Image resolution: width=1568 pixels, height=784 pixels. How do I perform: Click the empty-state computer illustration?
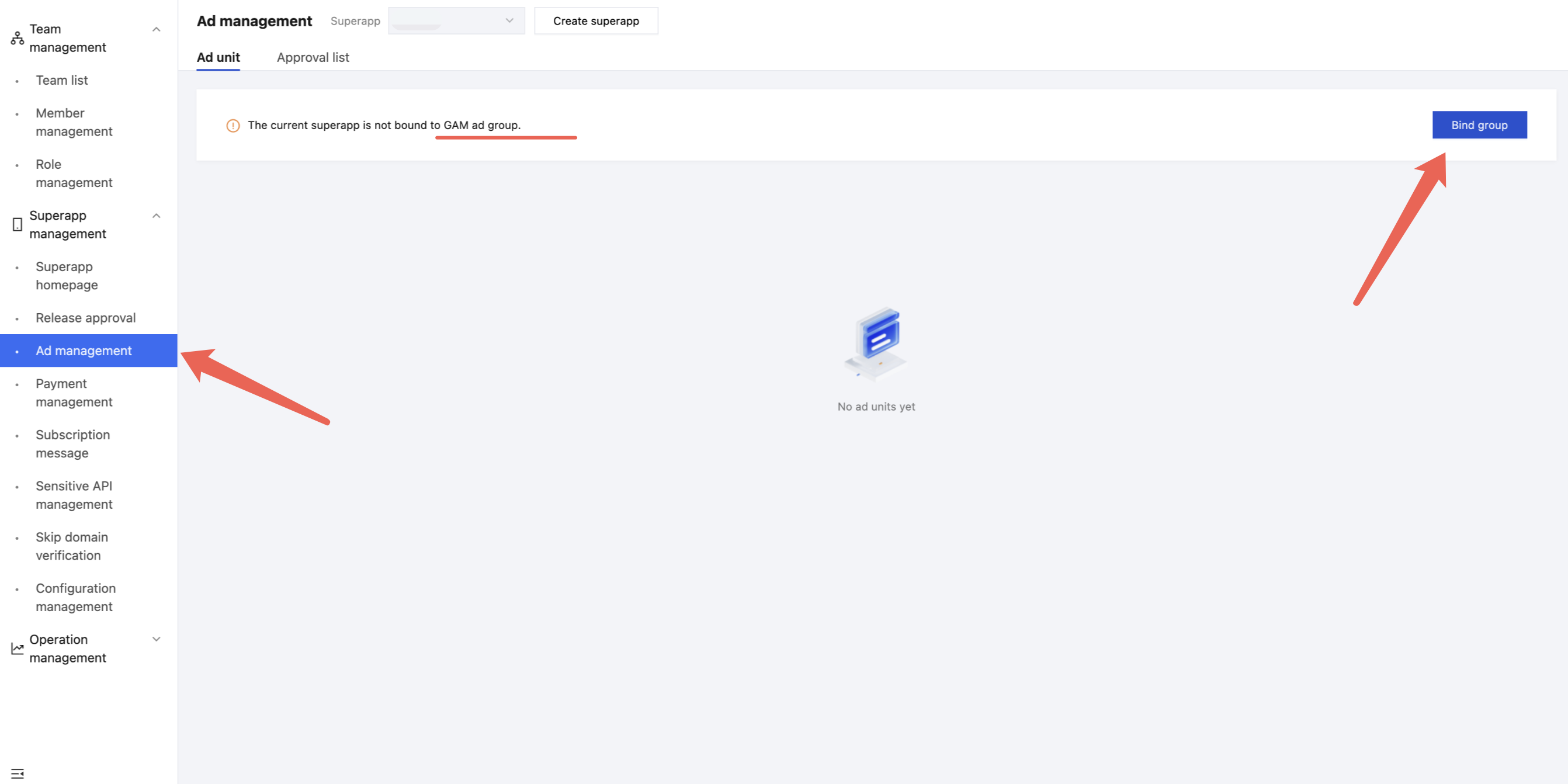point(875,344)
